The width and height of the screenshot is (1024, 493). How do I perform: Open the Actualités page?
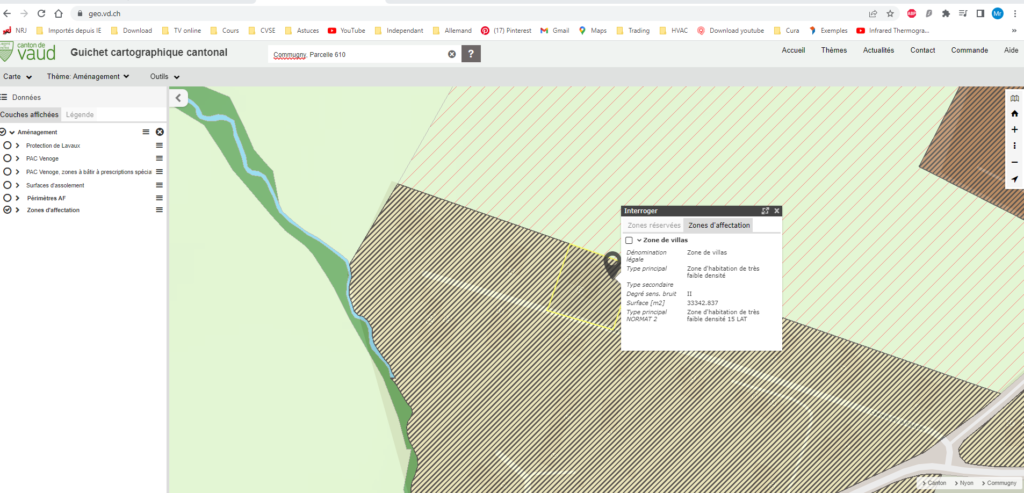[x=878, y=50]
